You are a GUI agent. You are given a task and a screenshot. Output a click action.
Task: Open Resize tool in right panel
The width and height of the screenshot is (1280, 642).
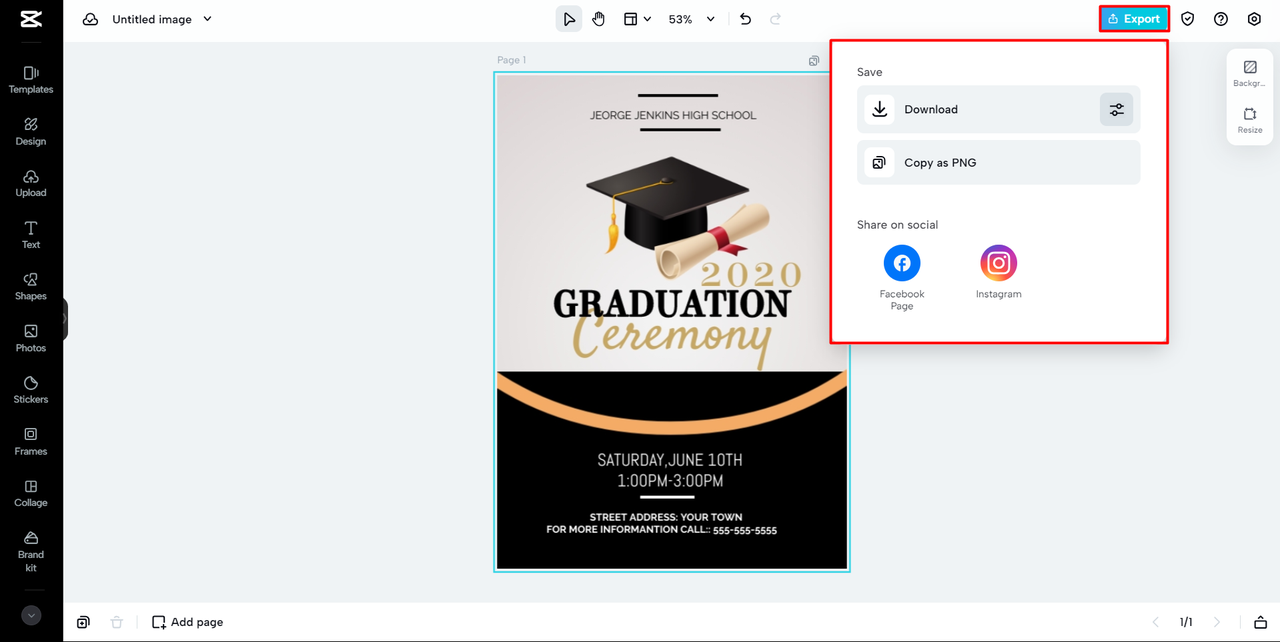[x=1249, y=120]
